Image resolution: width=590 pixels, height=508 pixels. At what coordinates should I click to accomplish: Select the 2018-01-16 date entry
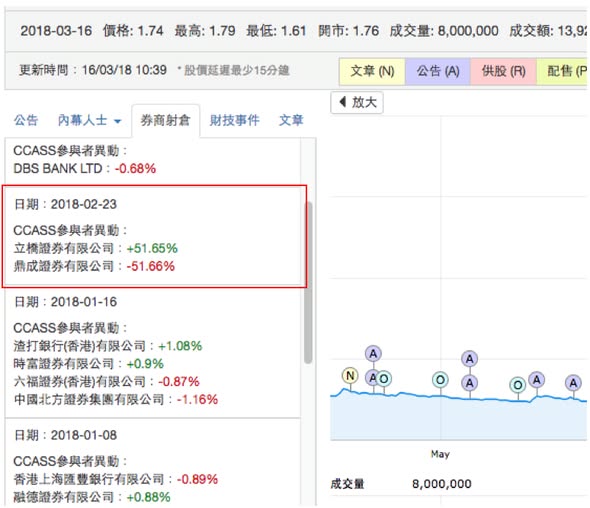65,302
